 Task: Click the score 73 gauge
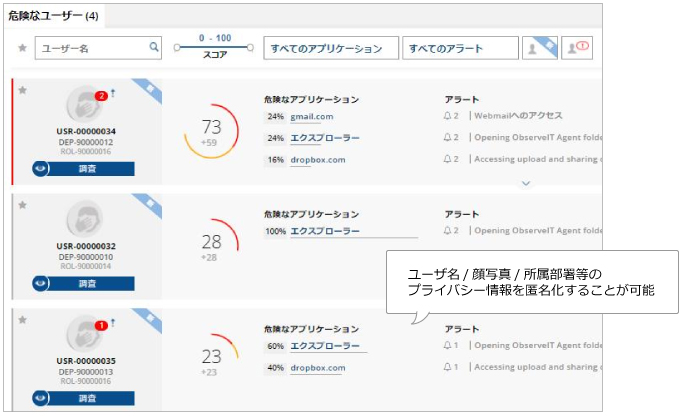pos(211,131)
